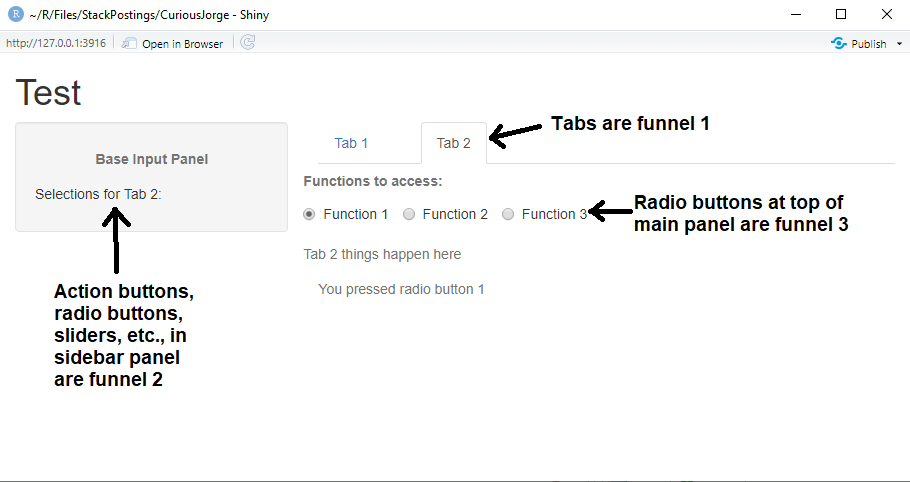Click 'Selections for Tab 2:' text
The width and height of the screenshot is (910, 482).
pos(98,194)
